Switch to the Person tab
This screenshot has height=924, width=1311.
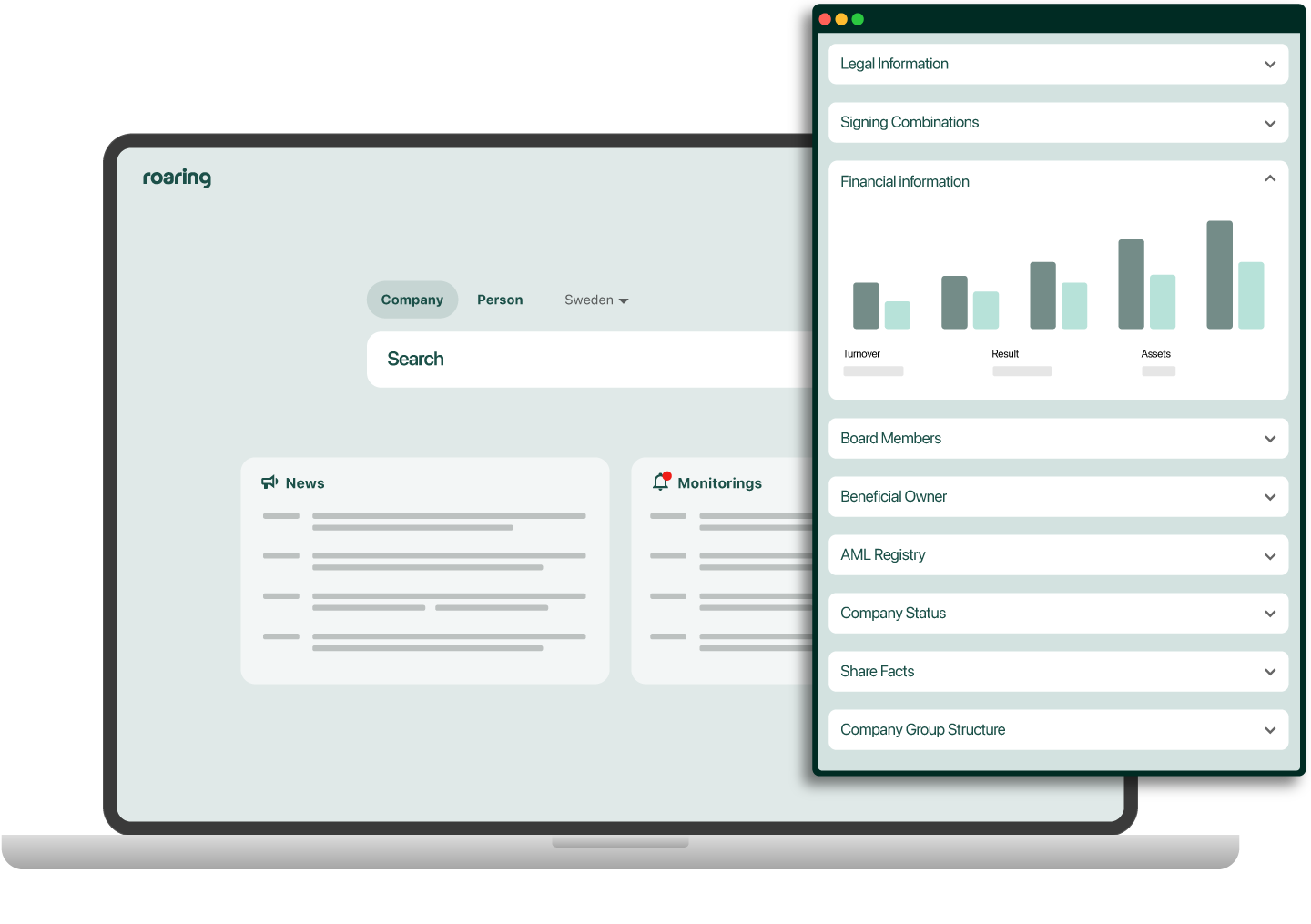tap(499, 300)
